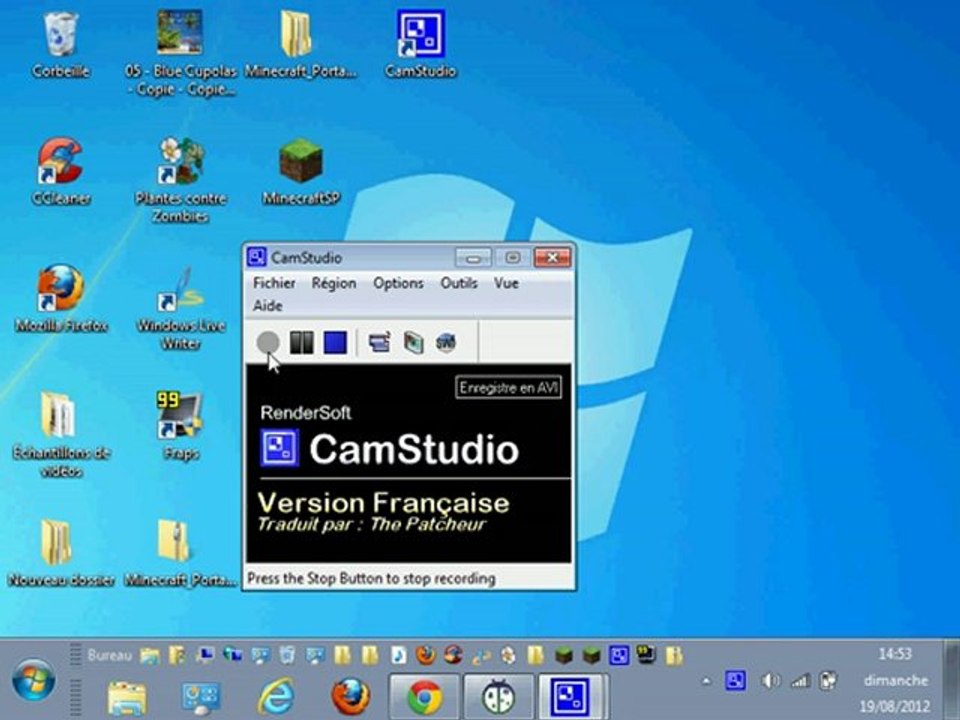Select the Nouveau dossier folder

tap(61, 553)
